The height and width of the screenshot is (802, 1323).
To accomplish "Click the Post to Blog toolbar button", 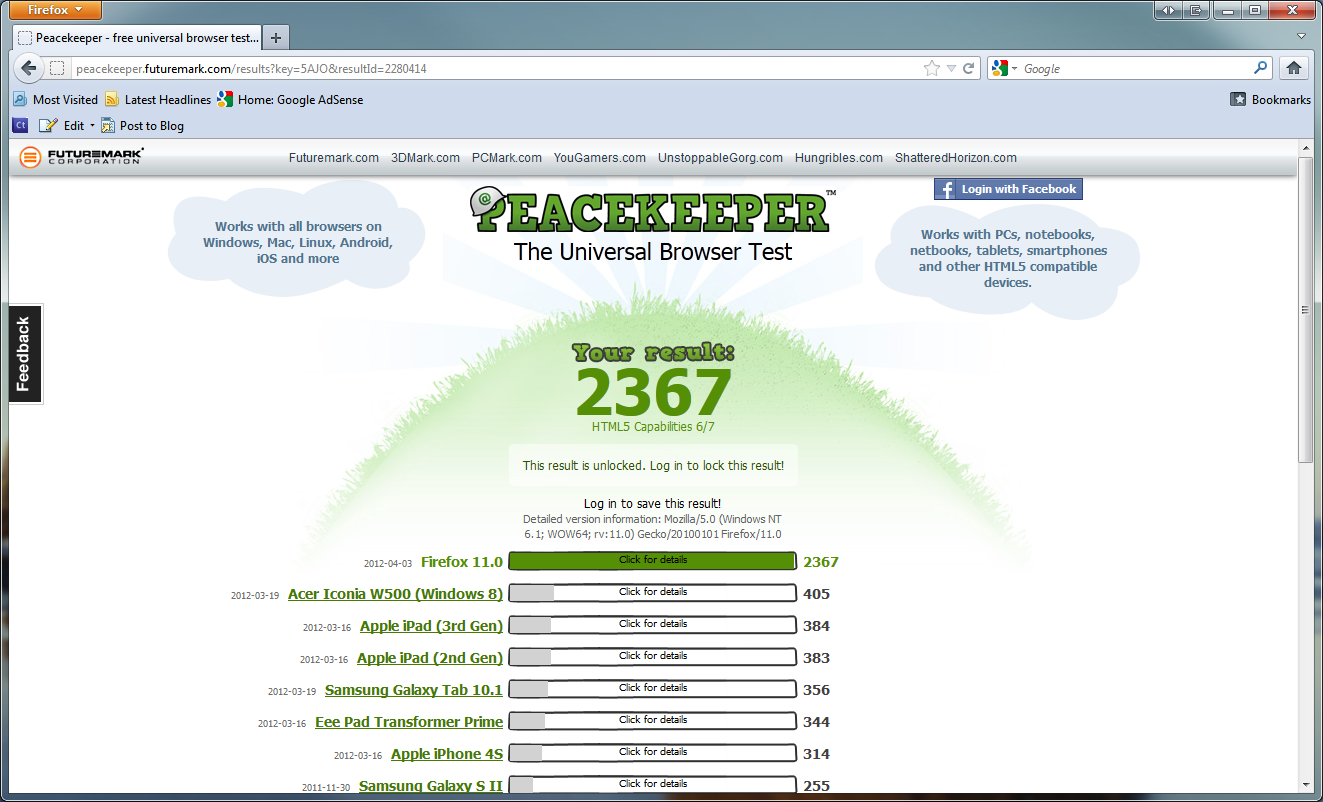I will 142,126.
